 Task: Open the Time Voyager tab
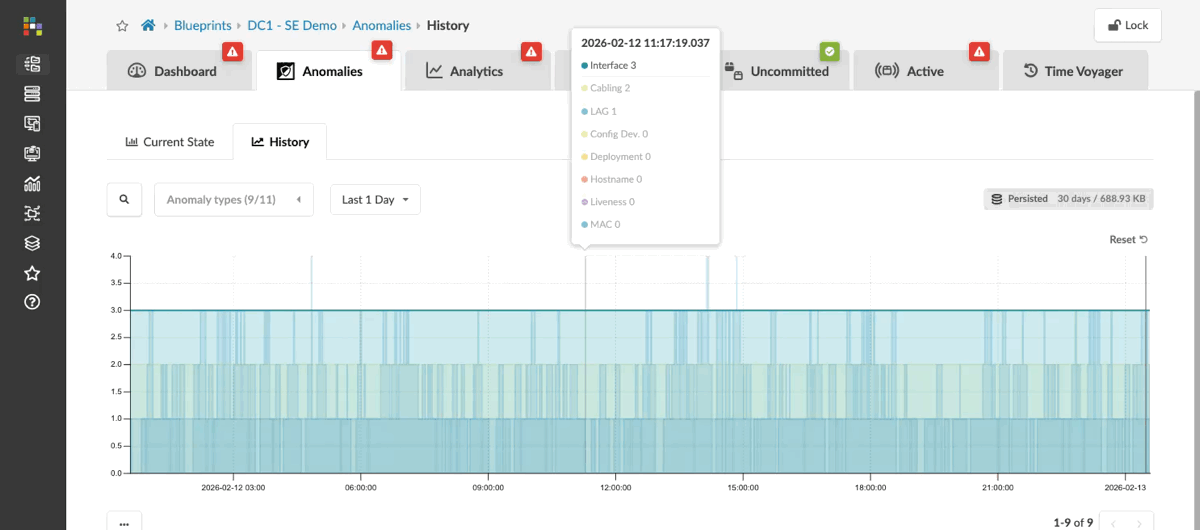[1073, 71]
